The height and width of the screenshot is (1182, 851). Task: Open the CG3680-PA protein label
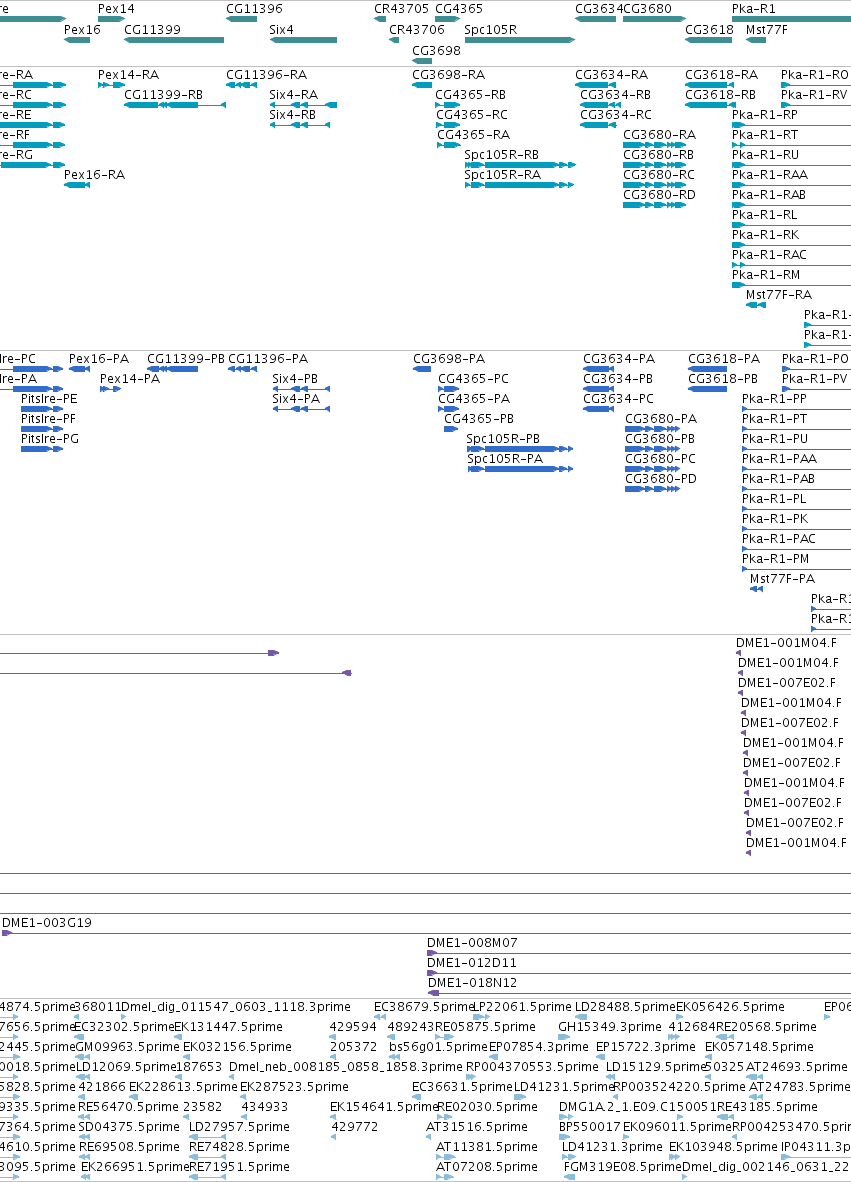(661, 419)
